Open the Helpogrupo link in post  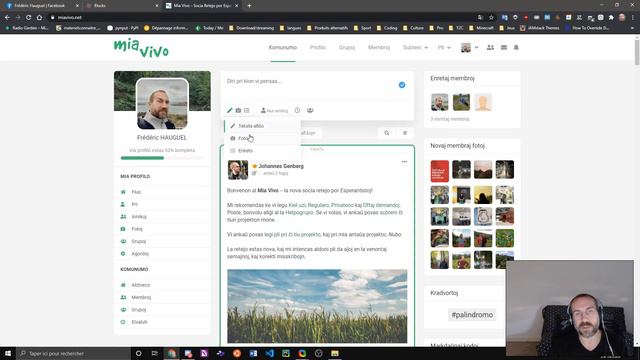pos(299,212)
